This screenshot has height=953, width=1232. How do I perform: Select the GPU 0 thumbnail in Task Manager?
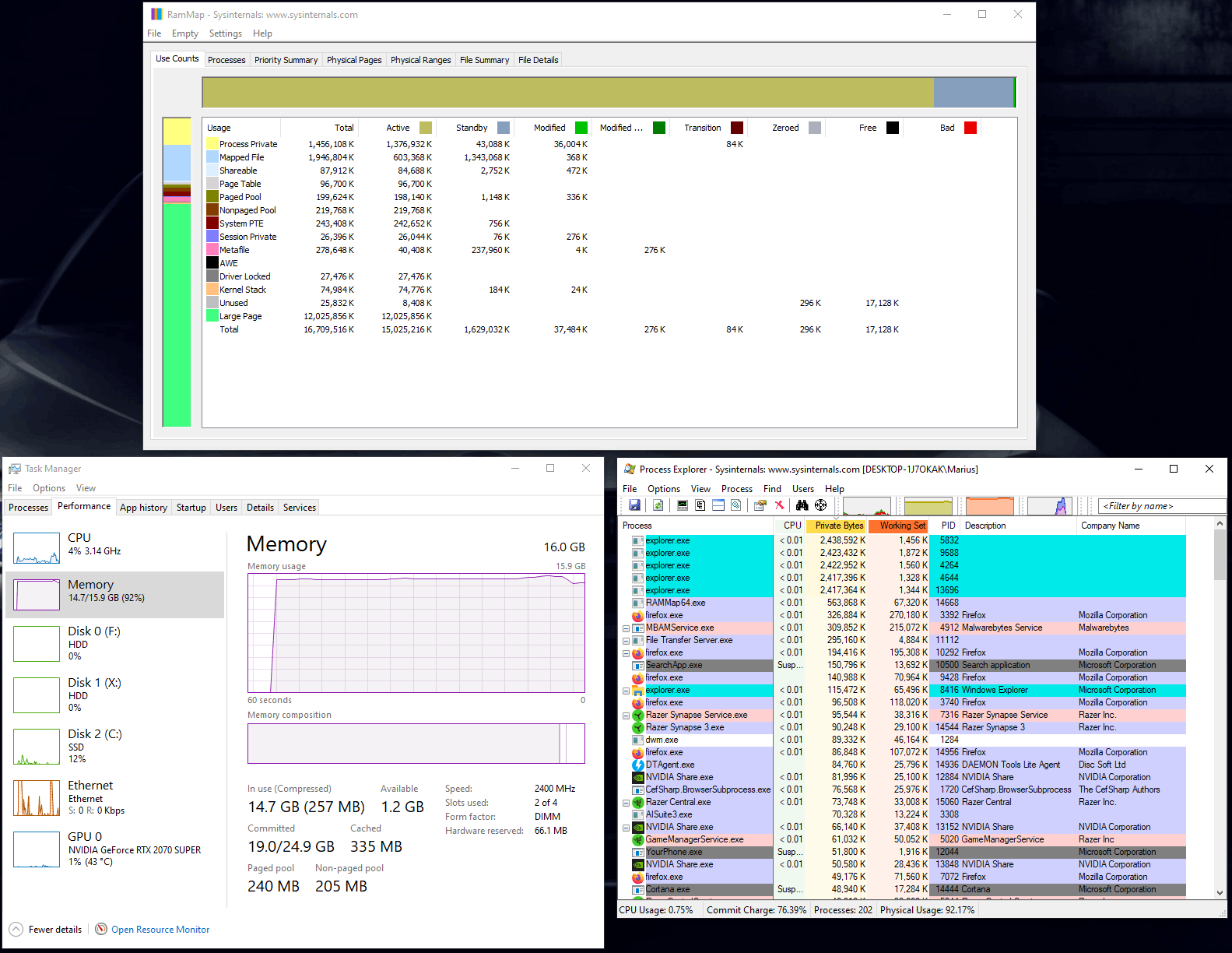click(37, 849)
